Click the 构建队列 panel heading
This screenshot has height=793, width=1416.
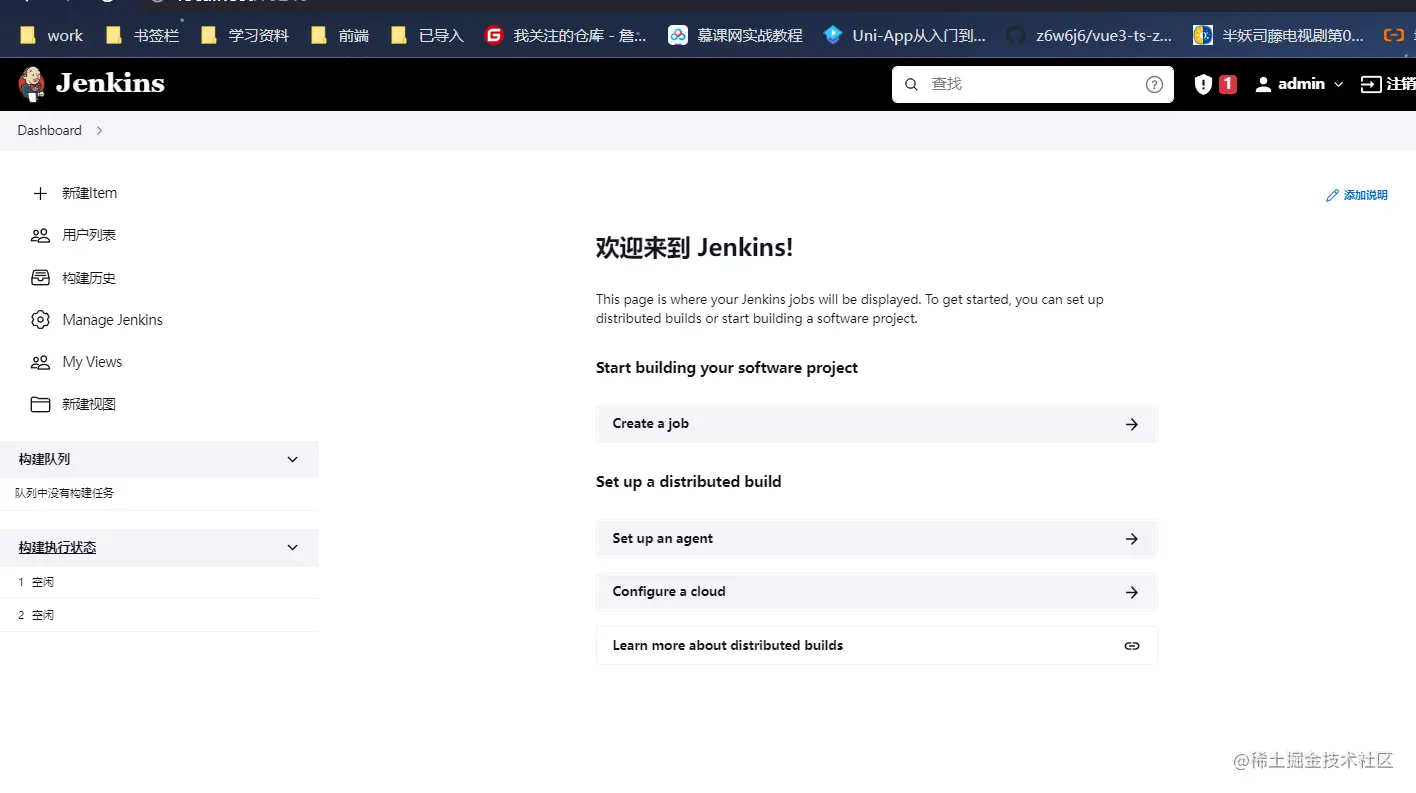(44, 460)
